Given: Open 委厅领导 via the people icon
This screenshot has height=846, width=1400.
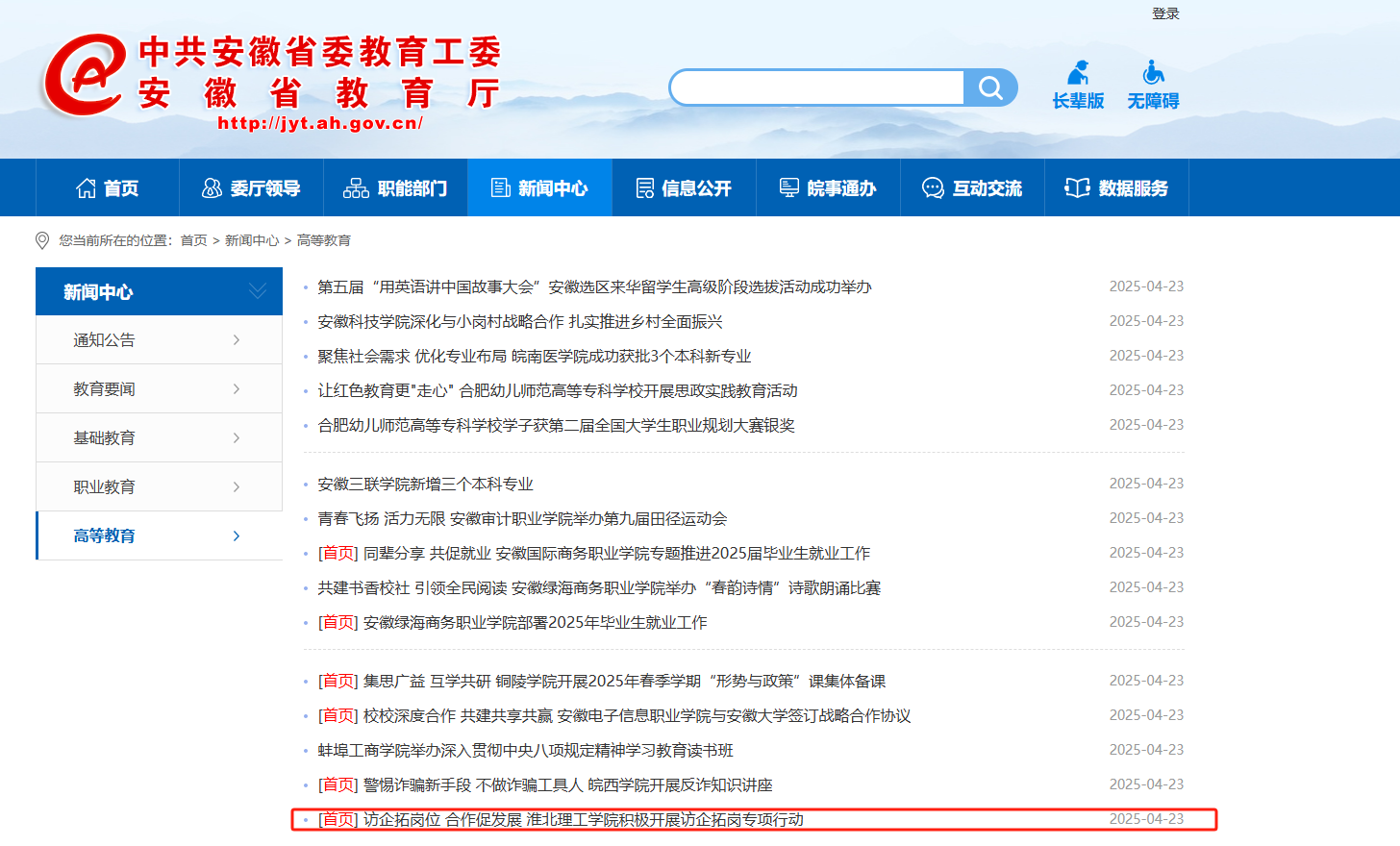Looking at the screenshot, I should pos(212,188).
